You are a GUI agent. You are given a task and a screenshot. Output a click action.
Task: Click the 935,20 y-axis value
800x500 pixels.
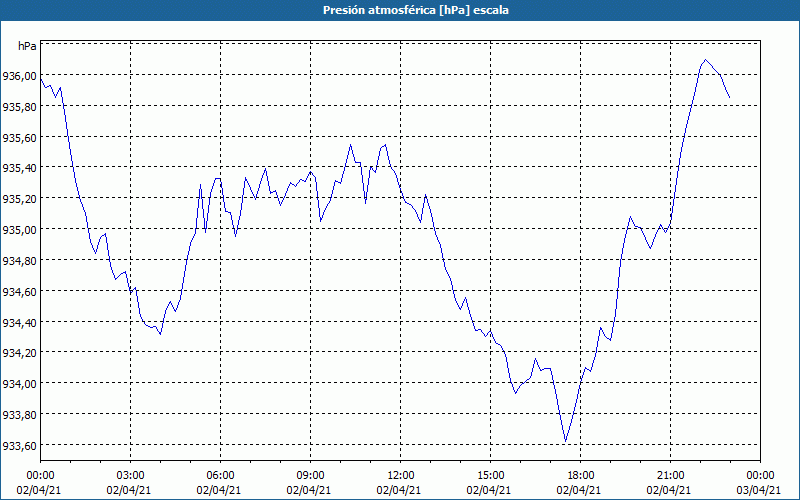(19, 198)
